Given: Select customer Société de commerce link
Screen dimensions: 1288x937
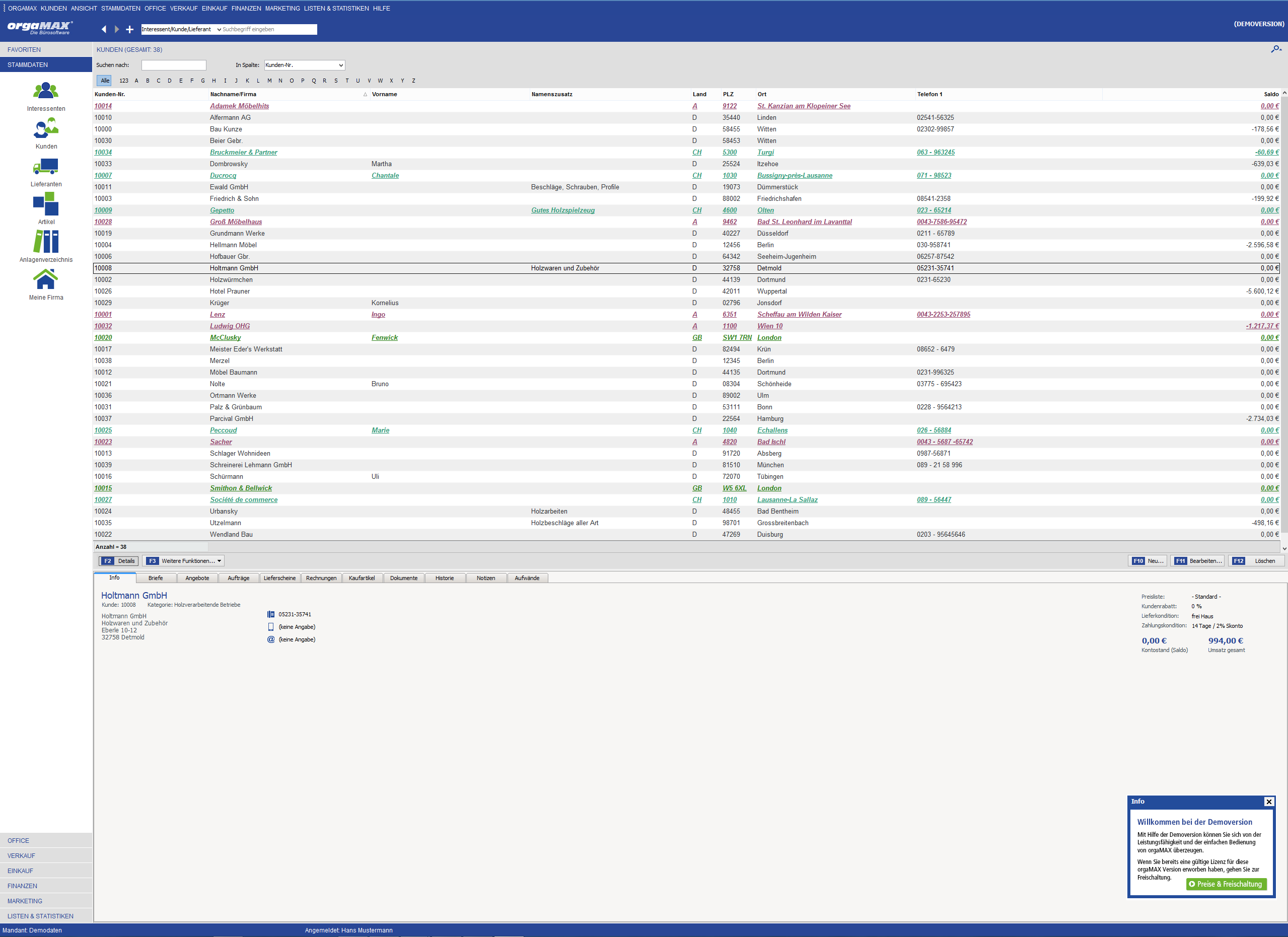Looking at the screenshot, I should point(244,500).
